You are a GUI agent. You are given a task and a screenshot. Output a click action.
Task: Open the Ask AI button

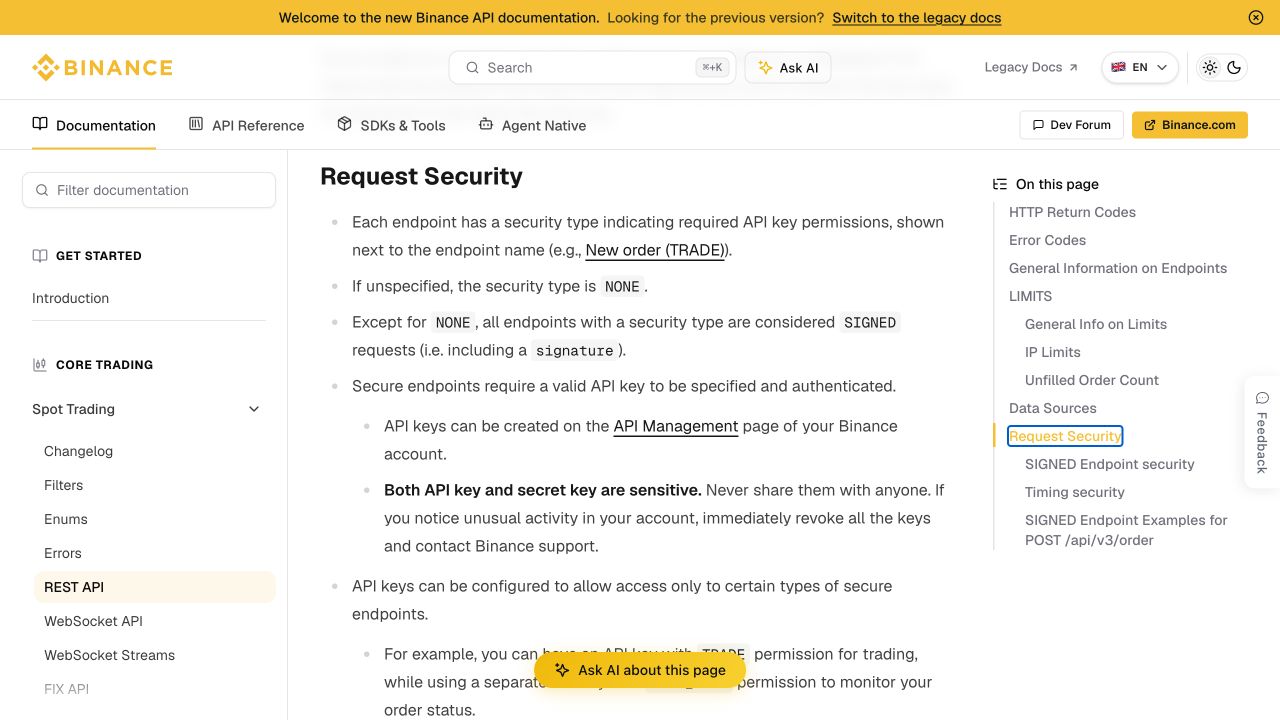[x=788, y=68]
